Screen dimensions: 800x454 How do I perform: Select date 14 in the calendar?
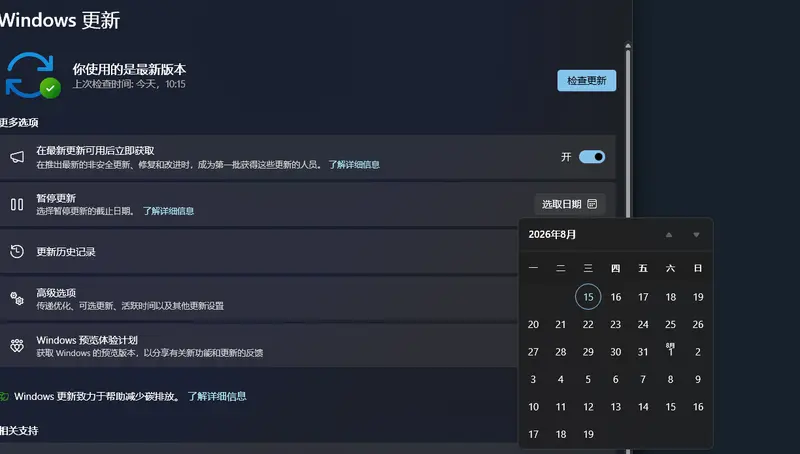point(643,407)
